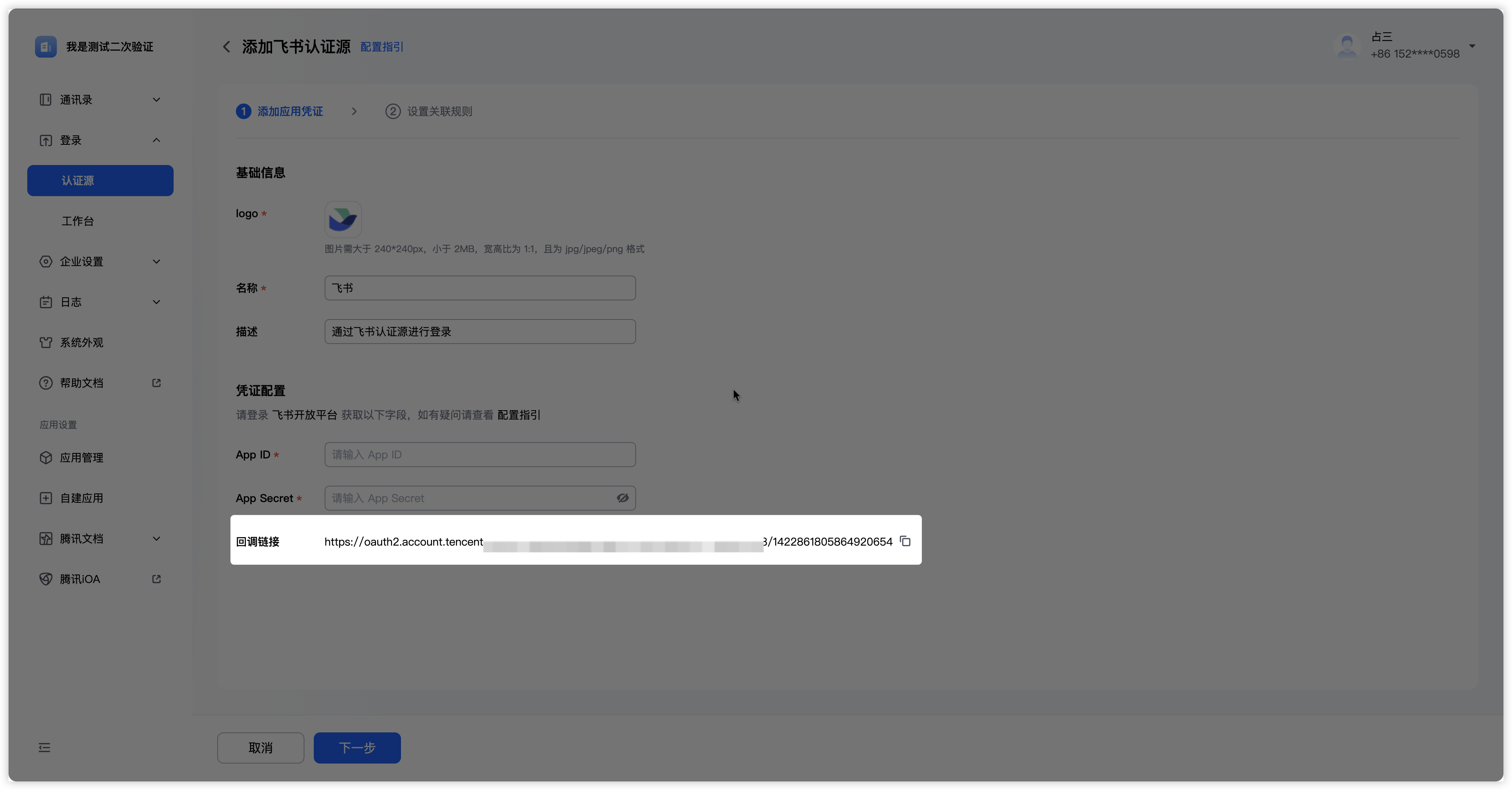Screen dimensions: 1512x790
Task: Open 帮助文档 help docs
Action: [x=82, y=383]
